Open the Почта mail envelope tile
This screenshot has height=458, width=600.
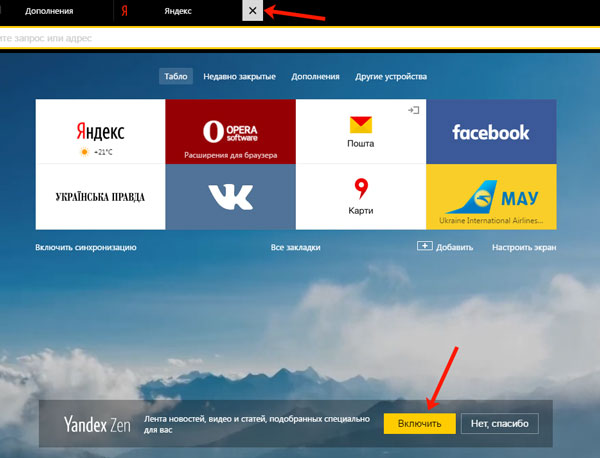coord(361,131)
